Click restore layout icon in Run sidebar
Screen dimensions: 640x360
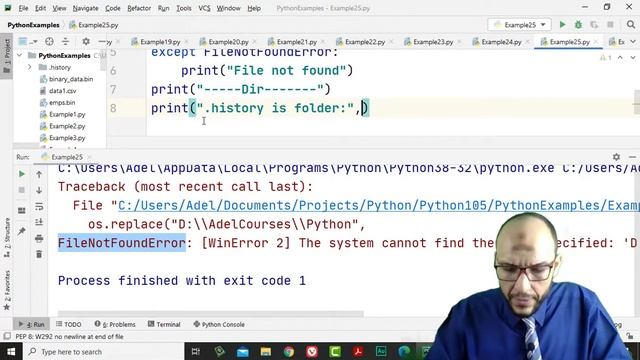point(22,211)
